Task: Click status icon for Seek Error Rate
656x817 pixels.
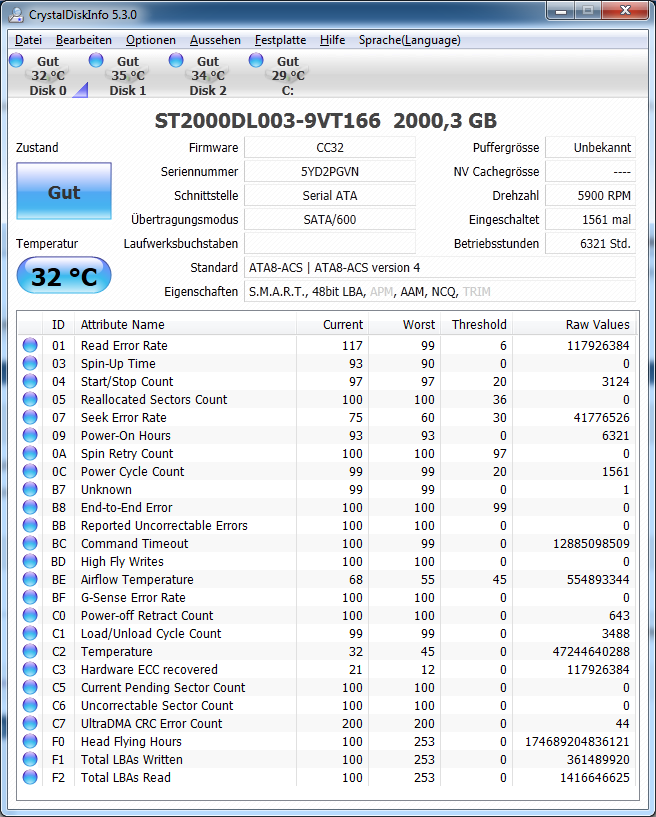Action: click(x=30, y=417)
